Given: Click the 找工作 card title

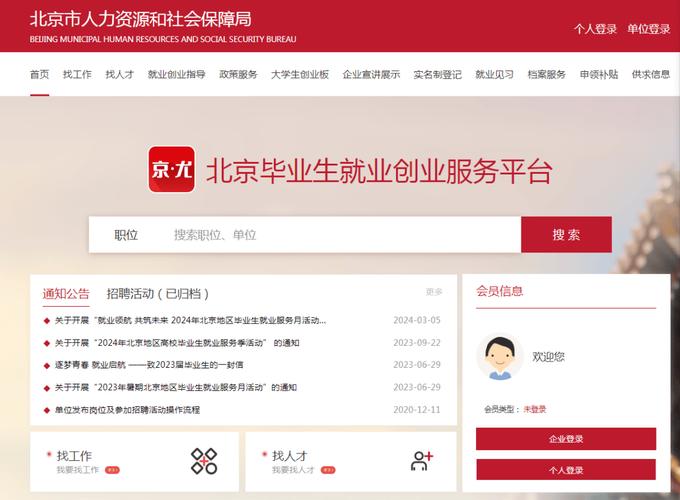Looking at the screenshot, I should coord(74,456).
